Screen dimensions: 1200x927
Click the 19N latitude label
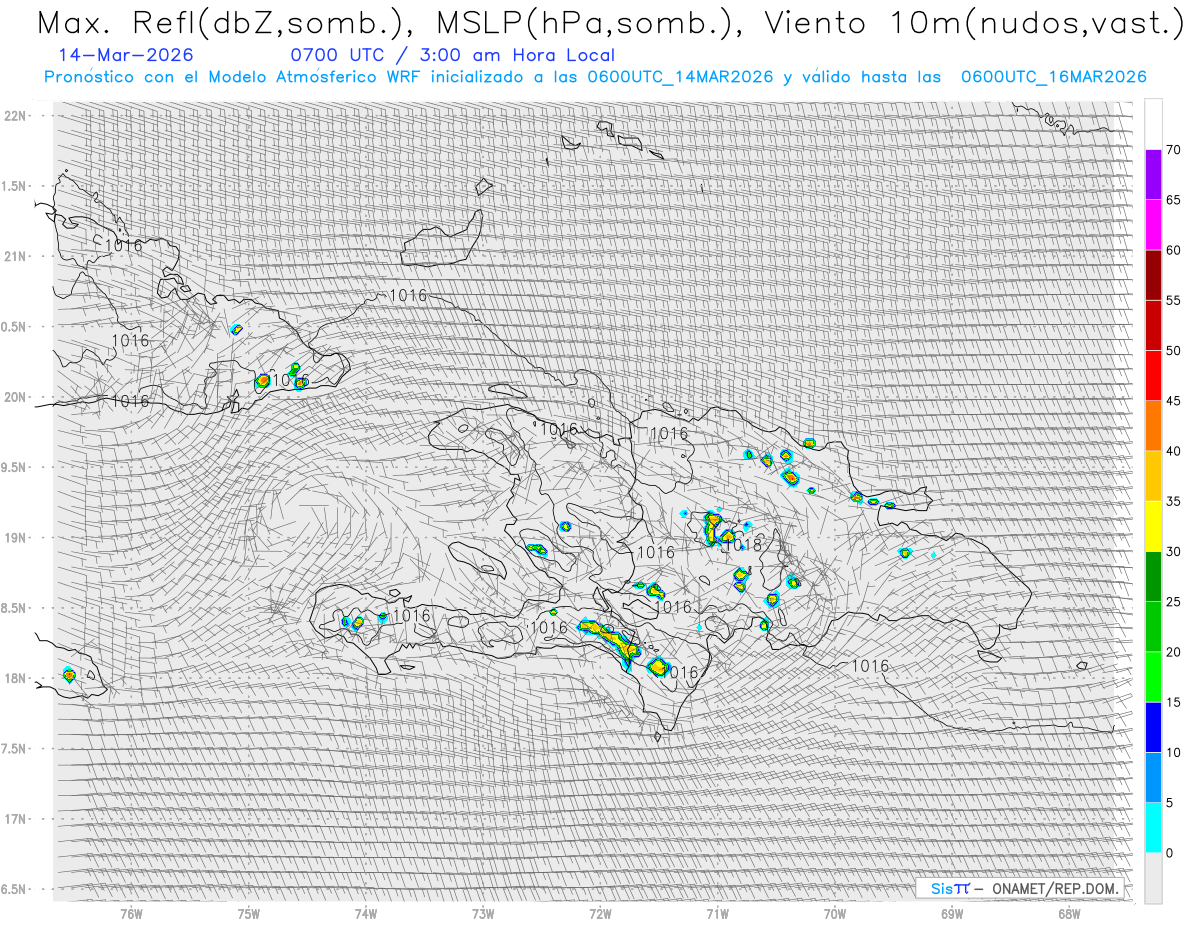click(x=17, y=538)
